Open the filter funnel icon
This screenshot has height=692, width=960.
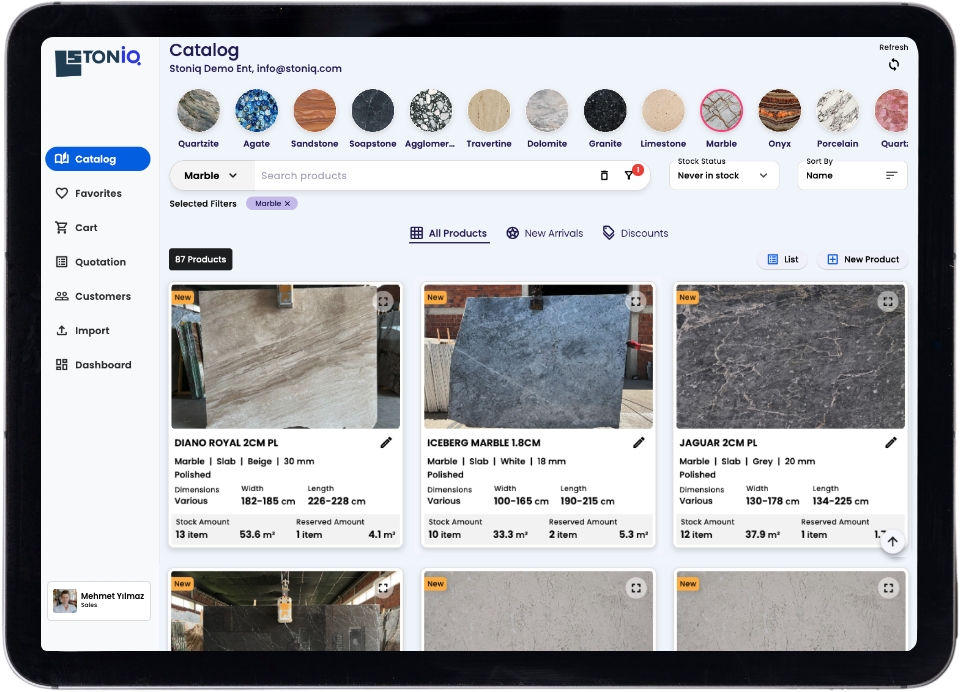[x=629, y=176]
